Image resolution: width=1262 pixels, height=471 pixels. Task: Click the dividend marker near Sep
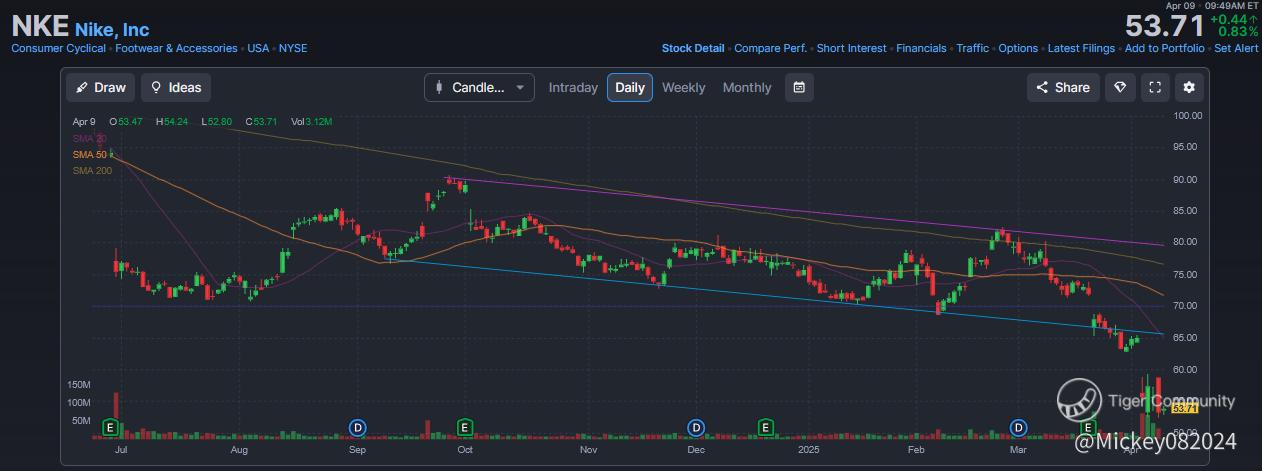tap(357, 427)
